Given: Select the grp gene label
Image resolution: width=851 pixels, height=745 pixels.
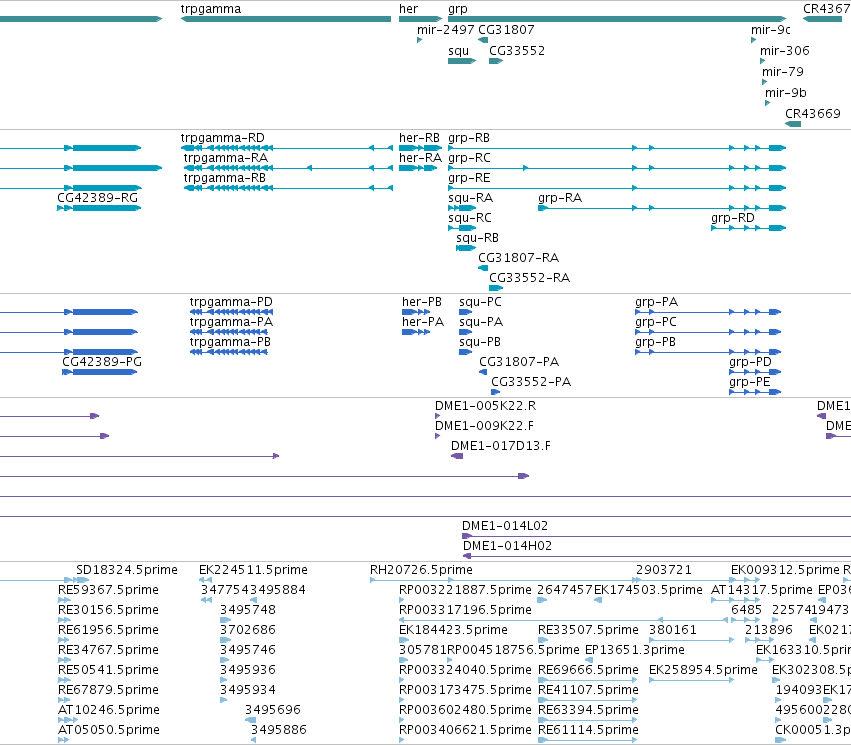Looking at the screenshot, I should (x=458, y=9).
